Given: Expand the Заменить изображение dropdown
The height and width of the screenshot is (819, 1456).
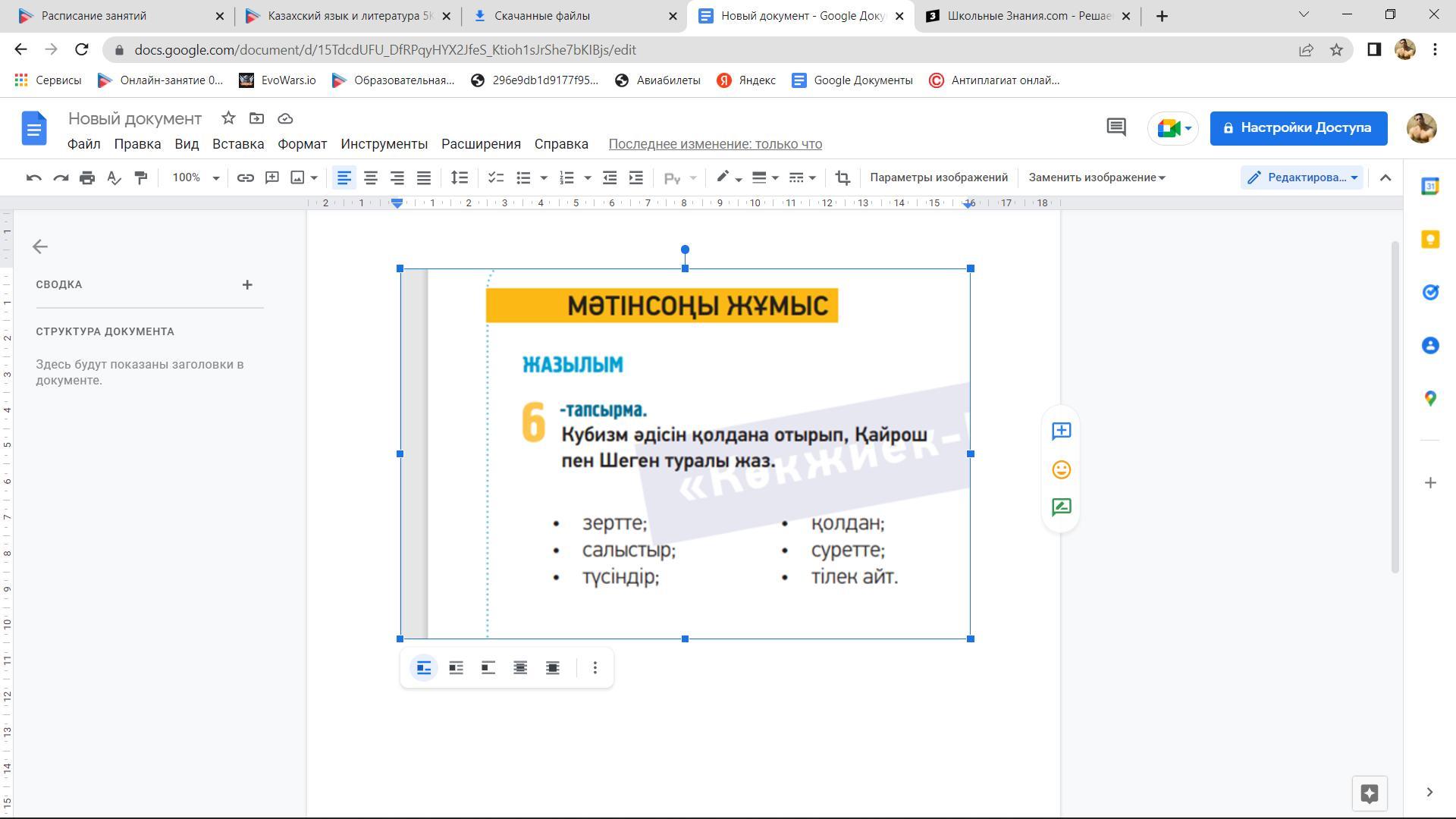Looking at the screenshot, I should click(x=1097, y=177).
